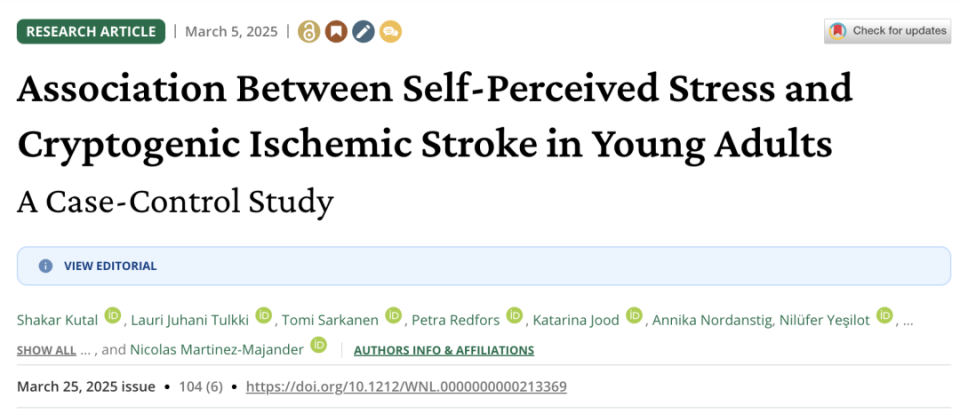The height and width of the screenshot is (414, 960).
Task: Open Petra Redfors' ORCID iD icon
Action: pos(514,315)
